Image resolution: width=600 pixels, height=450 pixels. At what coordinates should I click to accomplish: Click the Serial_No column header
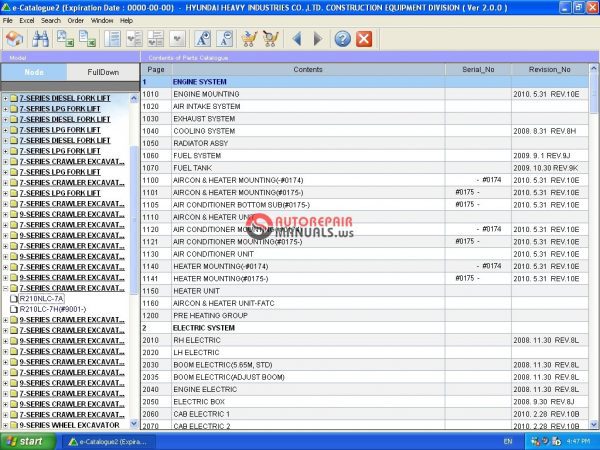click(x=478, y=70)
